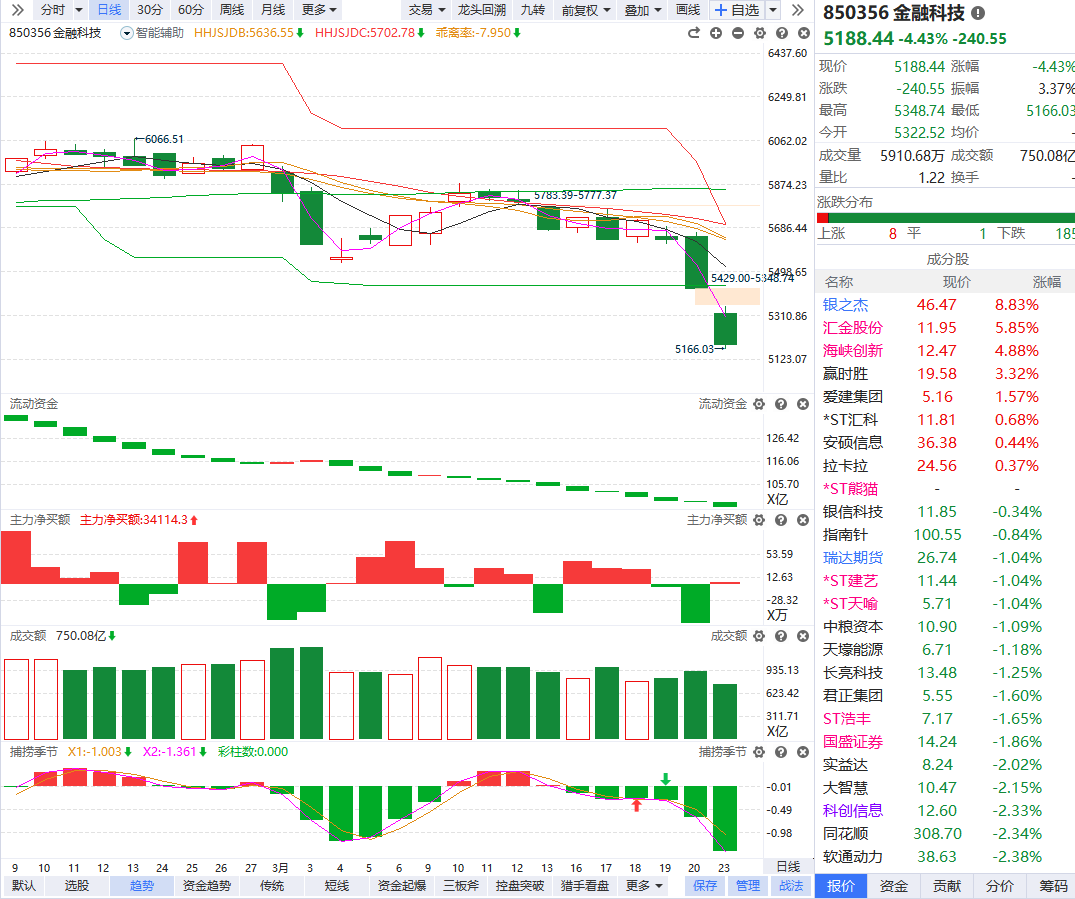Sort constituents by 涨幅 column header

1046,282
